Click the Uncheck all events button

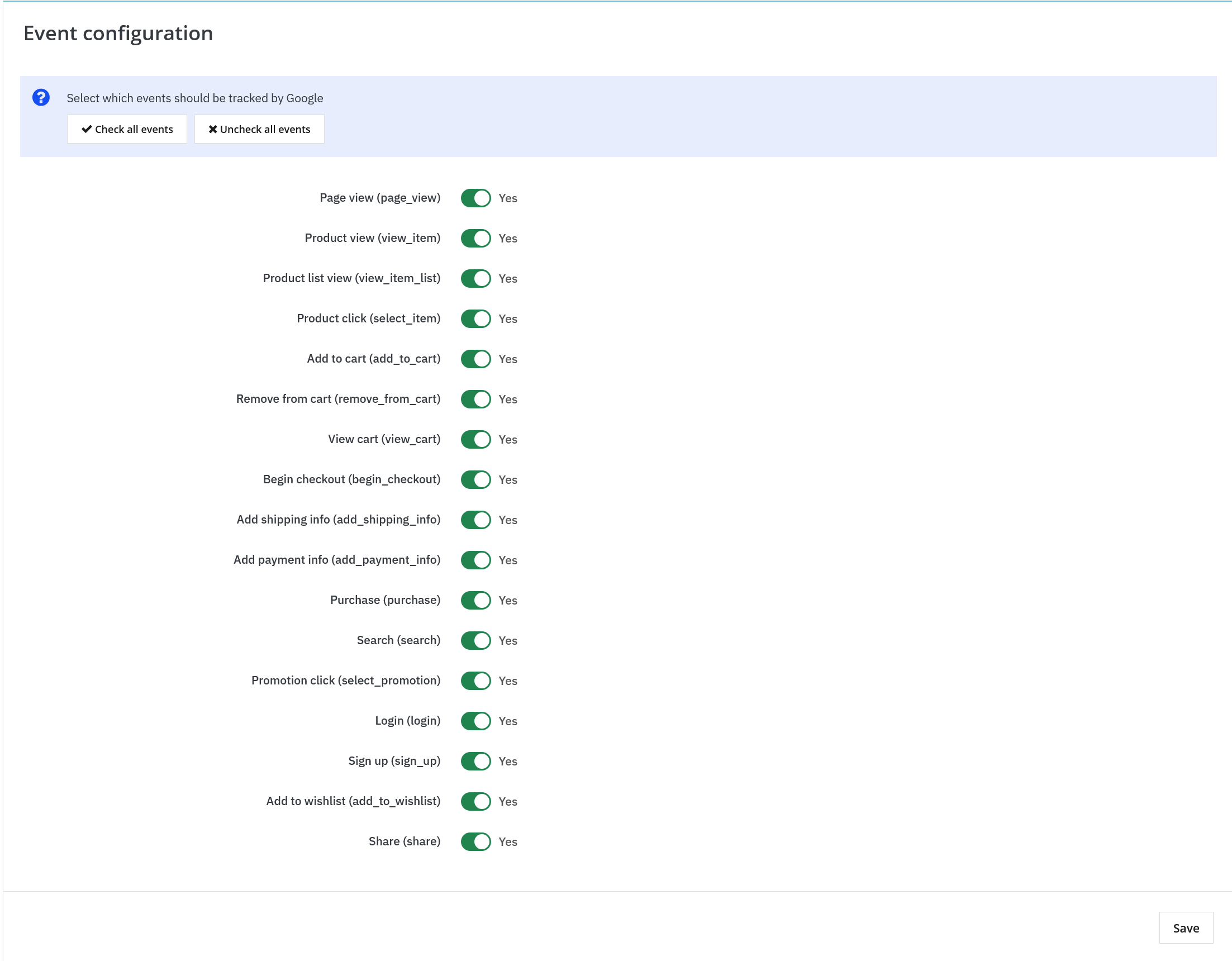(259, 129)
